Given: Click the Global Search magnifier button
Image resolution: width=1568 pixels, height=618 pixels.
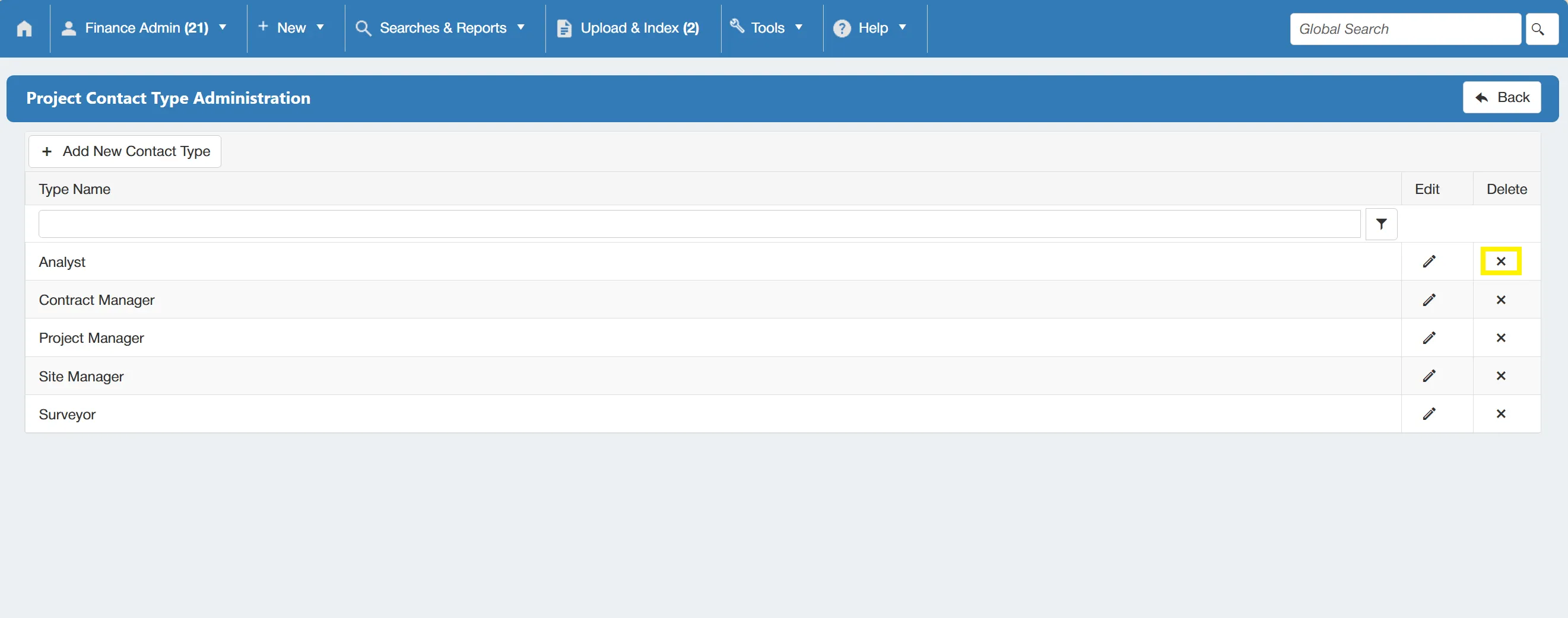Looking at the screenshot, I should [x=1541, y=28].
